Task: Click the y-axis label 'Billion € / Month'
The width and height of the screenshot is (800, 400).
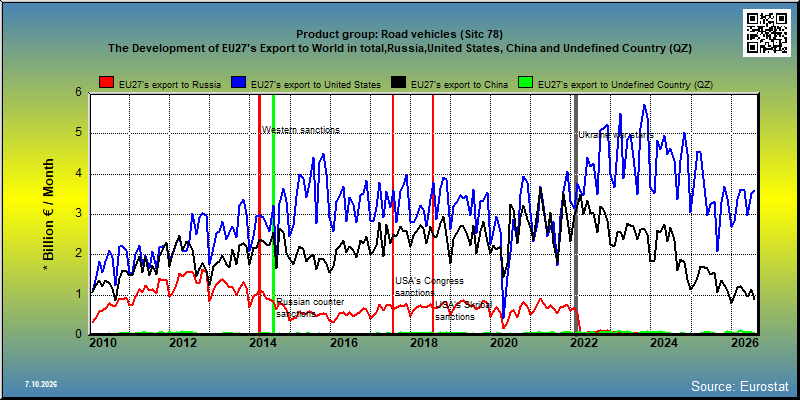Action: click(x=48, y=214)
